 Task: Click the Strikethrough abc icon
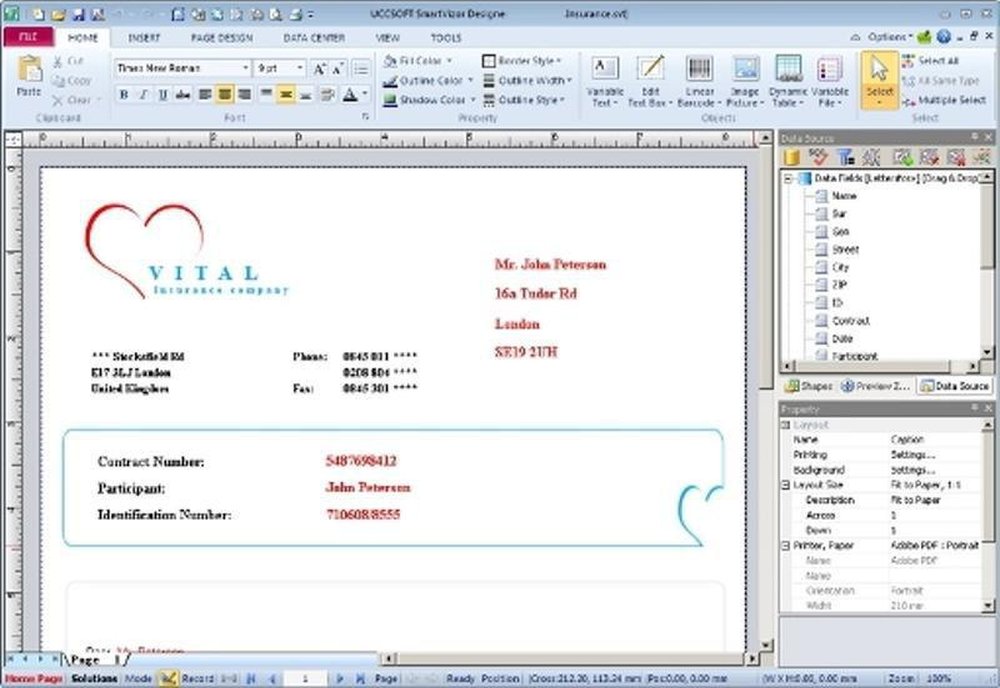pos(183,95)
